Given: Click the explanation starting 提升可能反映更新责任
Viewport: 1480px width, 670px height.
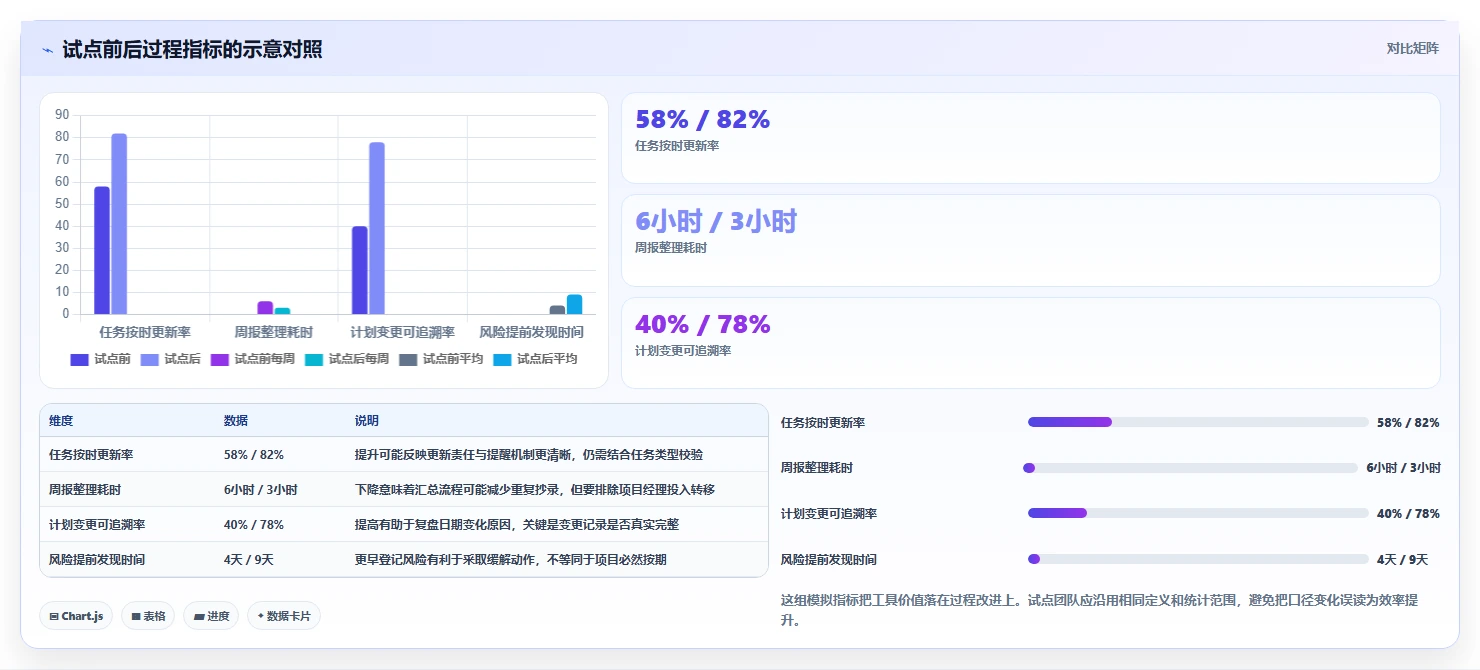Looking at the screenshot, I should click(x=529, y=454).
